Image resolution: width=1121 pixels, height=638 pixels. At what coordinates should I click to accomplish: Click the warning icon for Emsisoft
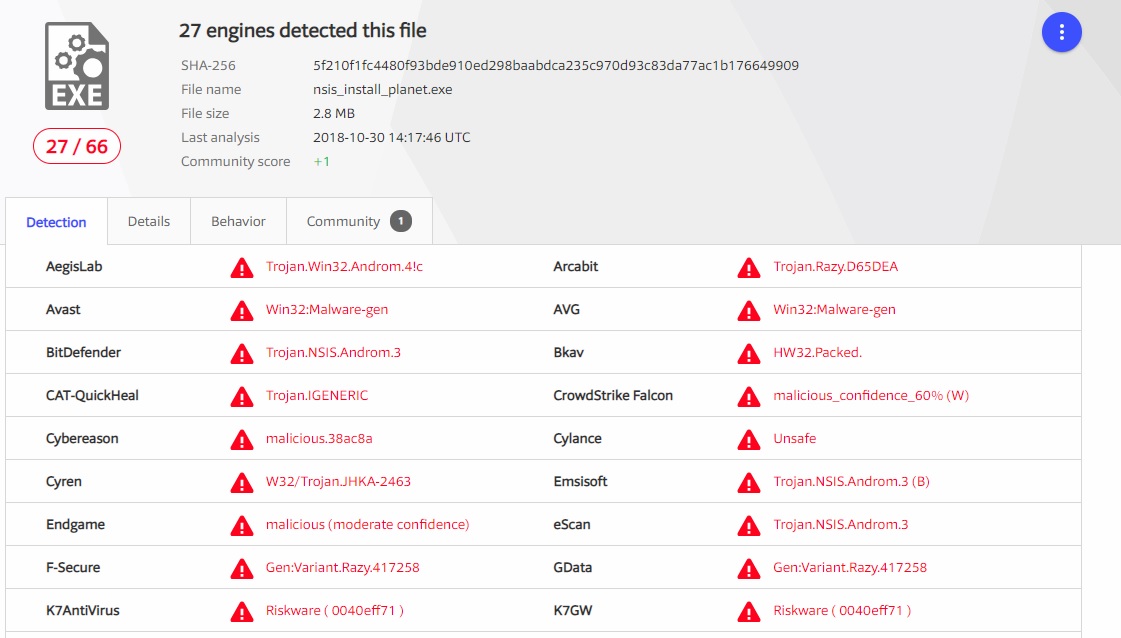749,483
